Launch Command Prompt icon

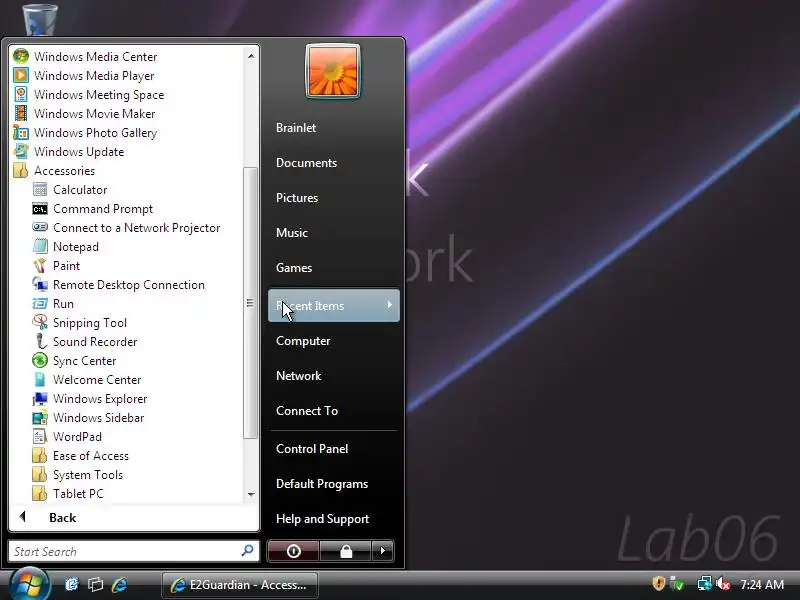[x=40, y=209]
